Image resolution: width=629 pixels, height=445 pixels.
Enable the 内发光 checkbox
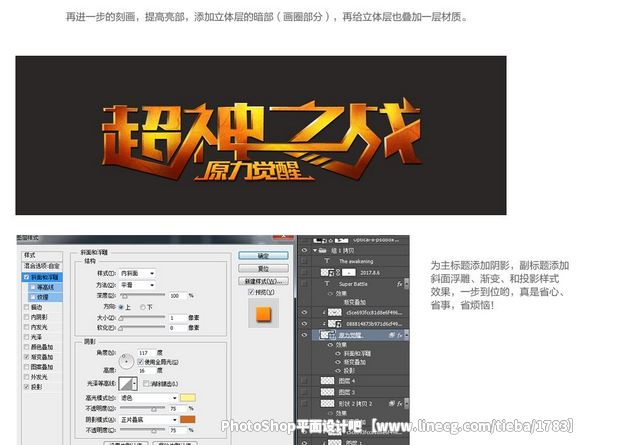coord(26,327)
